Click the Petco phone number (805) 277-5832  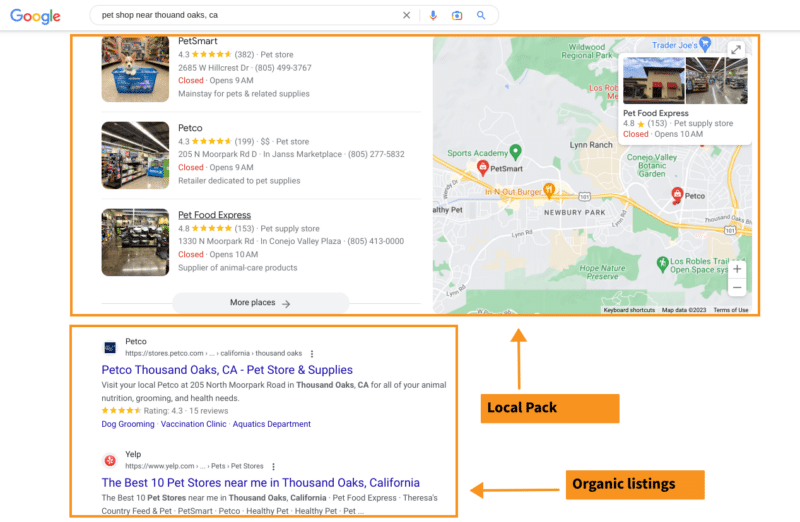coord(376,154)
